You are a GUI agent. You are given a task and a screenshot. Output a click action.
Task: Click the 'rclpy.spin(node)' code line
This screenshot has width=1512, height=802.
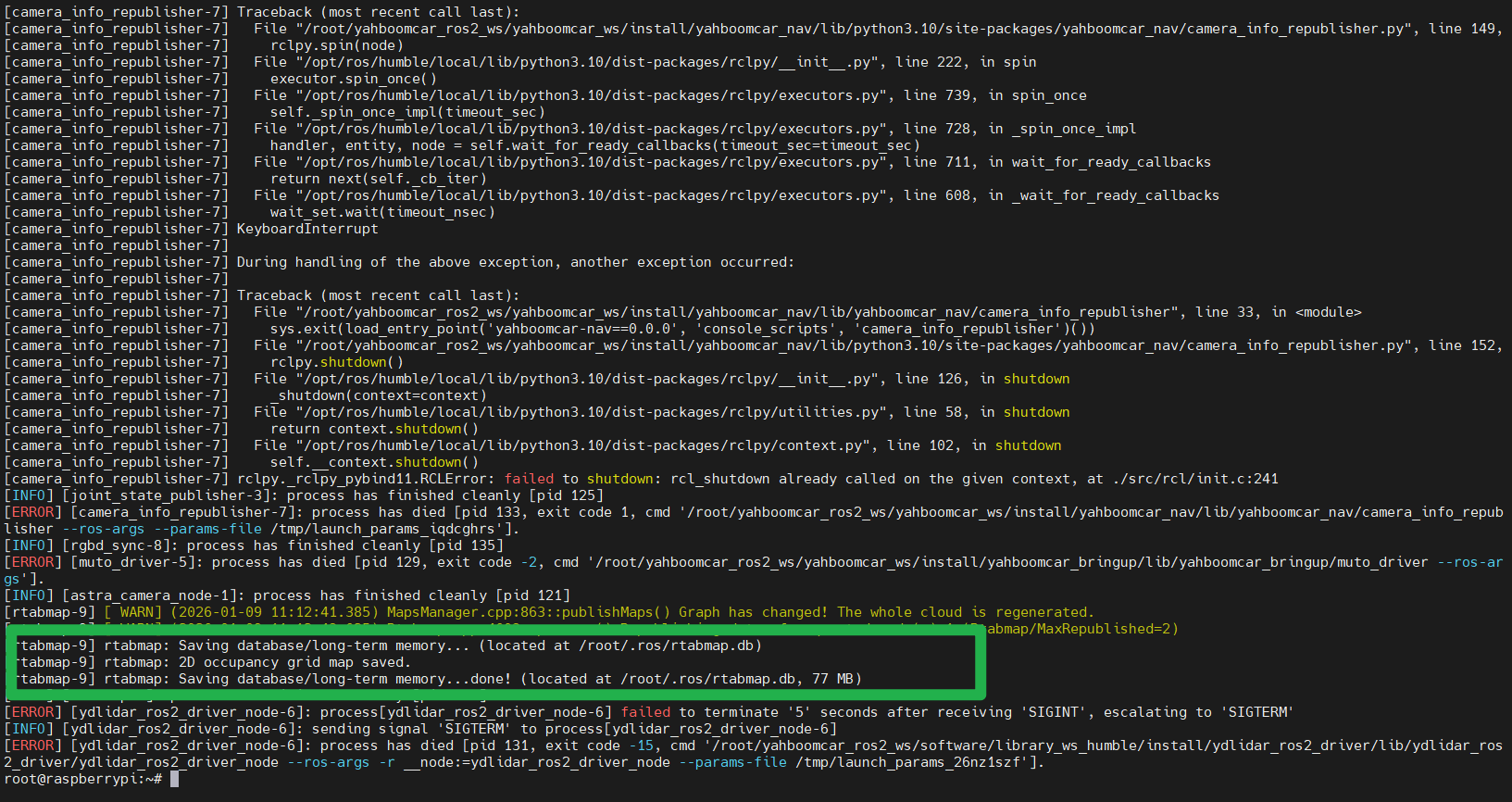337,45
